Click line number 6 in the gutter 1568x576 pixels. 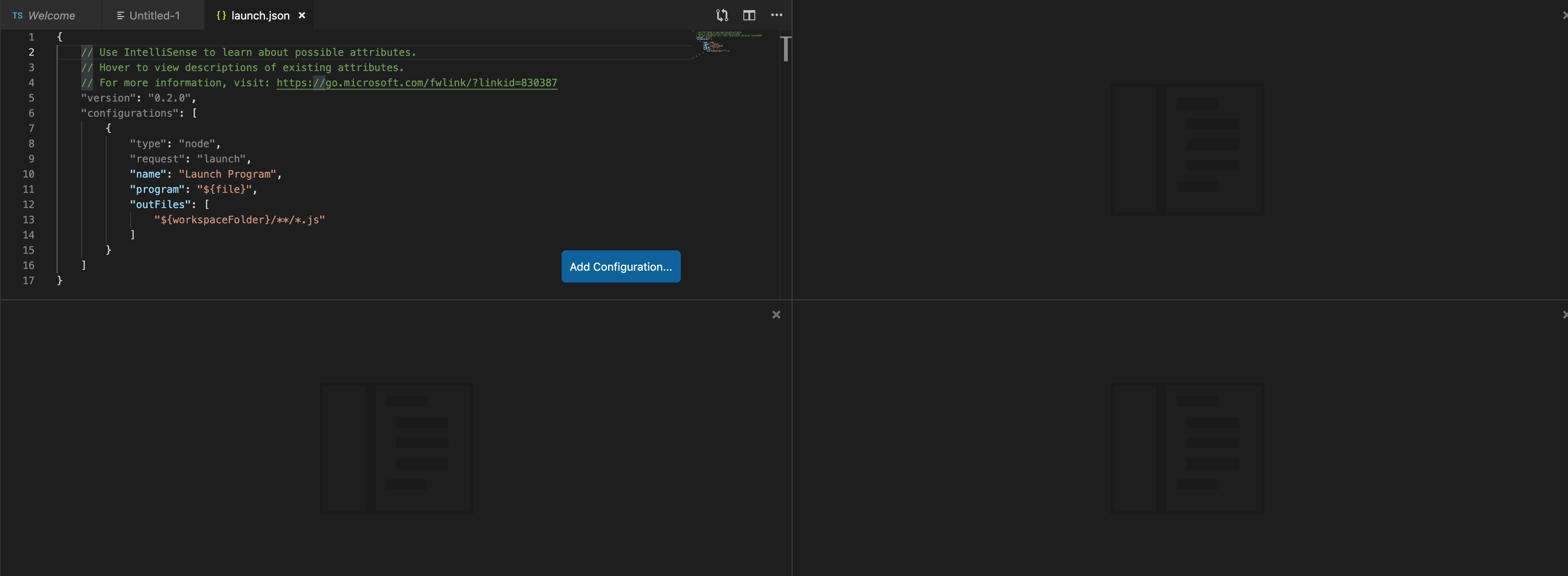(x=31, y=113)
